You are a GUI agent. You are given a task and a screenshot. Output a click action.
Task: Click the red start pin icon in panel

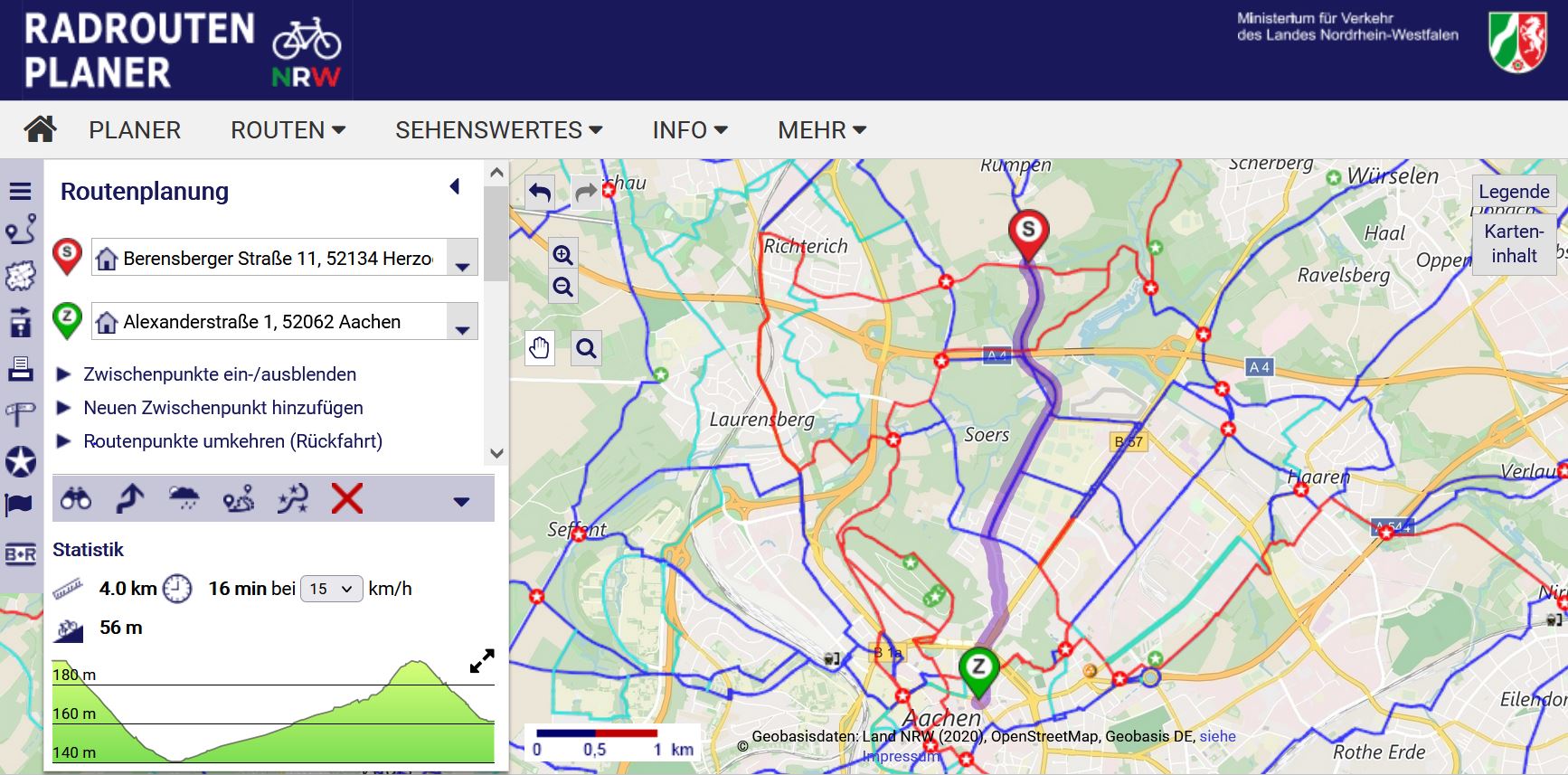click(x=68, y=257)
